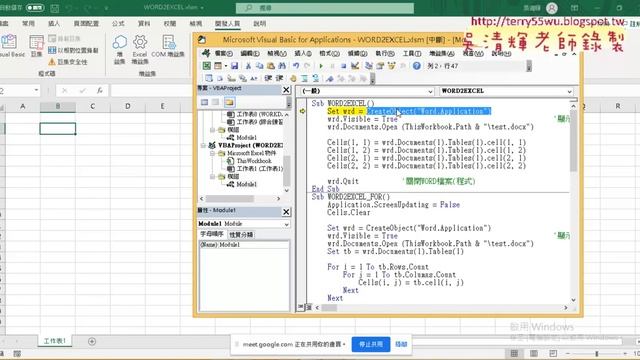The height and width of the screenshot is (360, 640).
Task: Click the Find binoculars icon in VBA toolbar
Action: click(x=282, y=66)
